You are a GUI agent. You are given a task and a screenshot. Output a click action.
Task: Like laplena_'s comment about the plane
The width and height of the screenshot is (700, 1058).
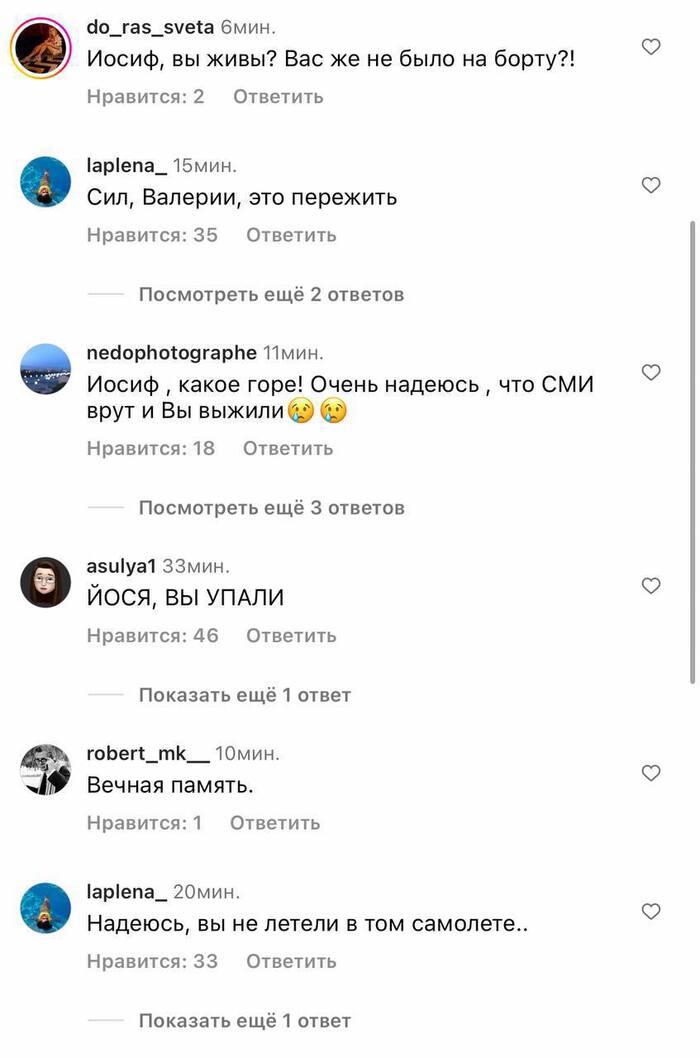pyautogui.click(x=651, y=912)
